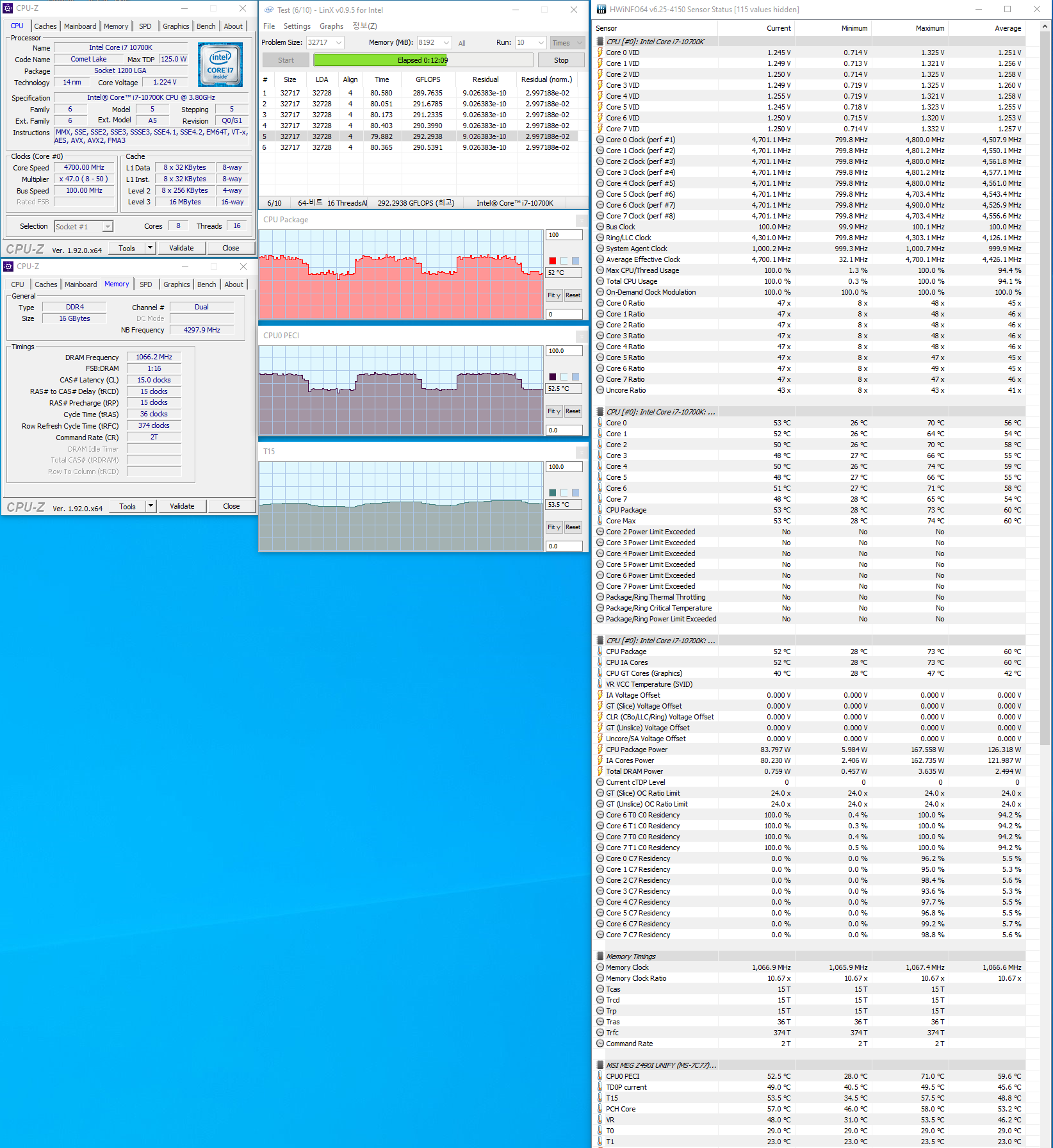Close the CPU Package graph panel
The image size is (1053, 1148).
click(581, 220)
